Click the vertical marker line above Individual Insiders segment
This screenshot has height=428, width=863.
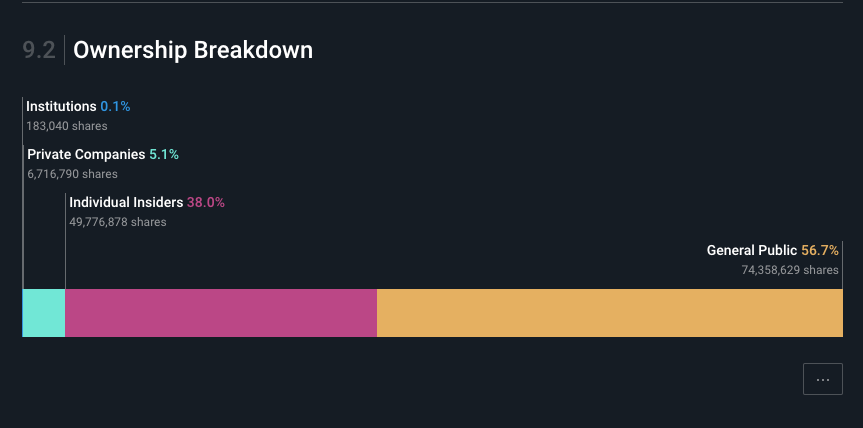pyautogui.click(x=65, y=241)
